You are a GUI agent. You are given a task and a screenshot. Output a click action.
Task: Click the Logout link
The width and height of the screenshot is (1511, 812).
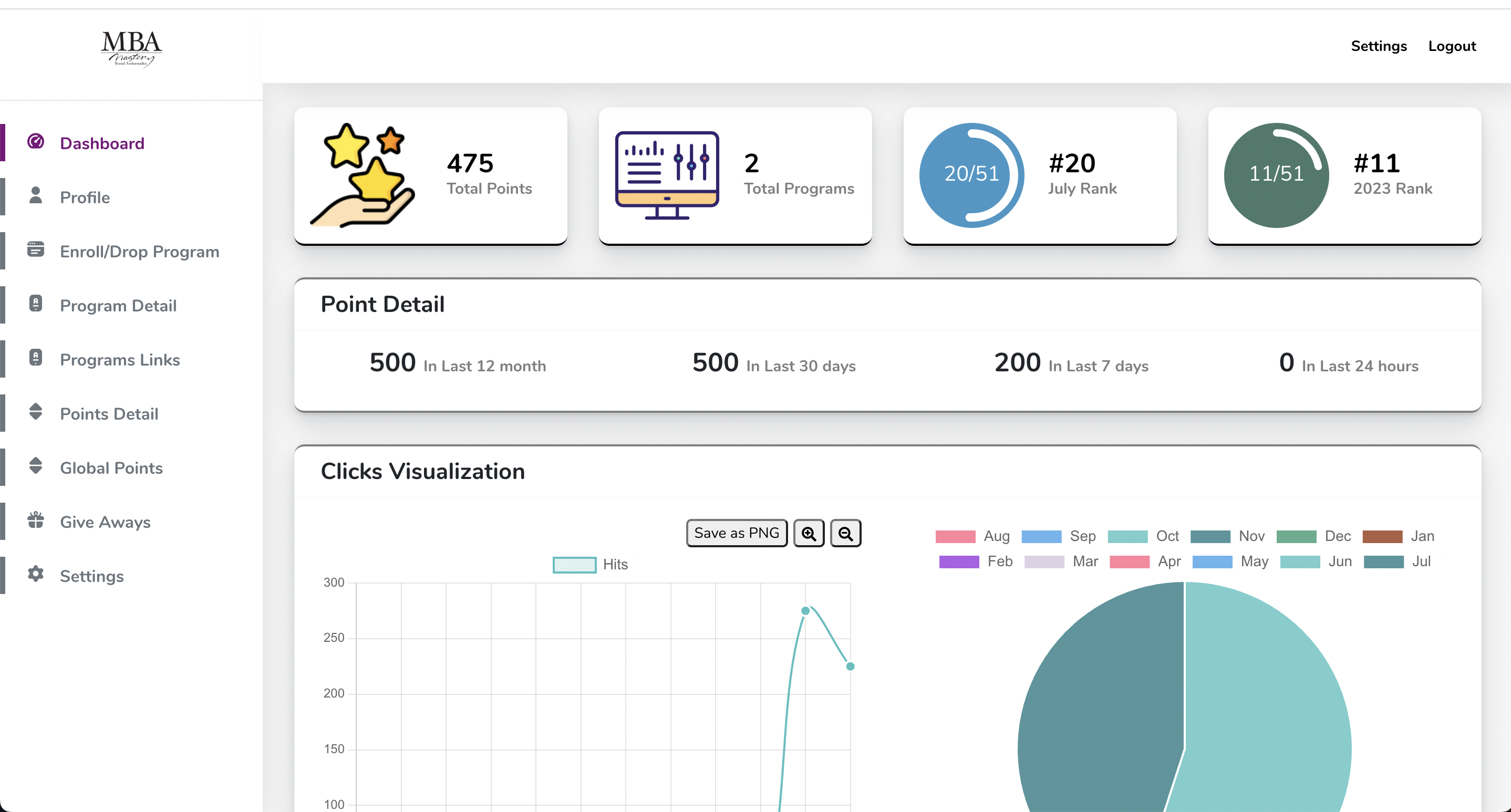point(1452,46)
